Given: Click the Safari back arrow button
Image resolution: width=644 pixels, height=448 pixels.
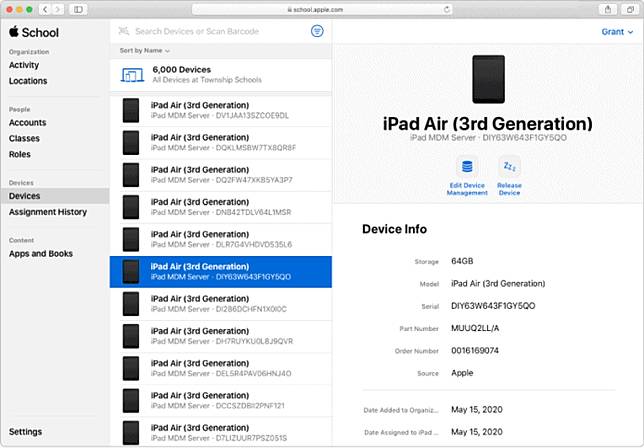Looking at the screenshot, I should [x=45, y=9].
